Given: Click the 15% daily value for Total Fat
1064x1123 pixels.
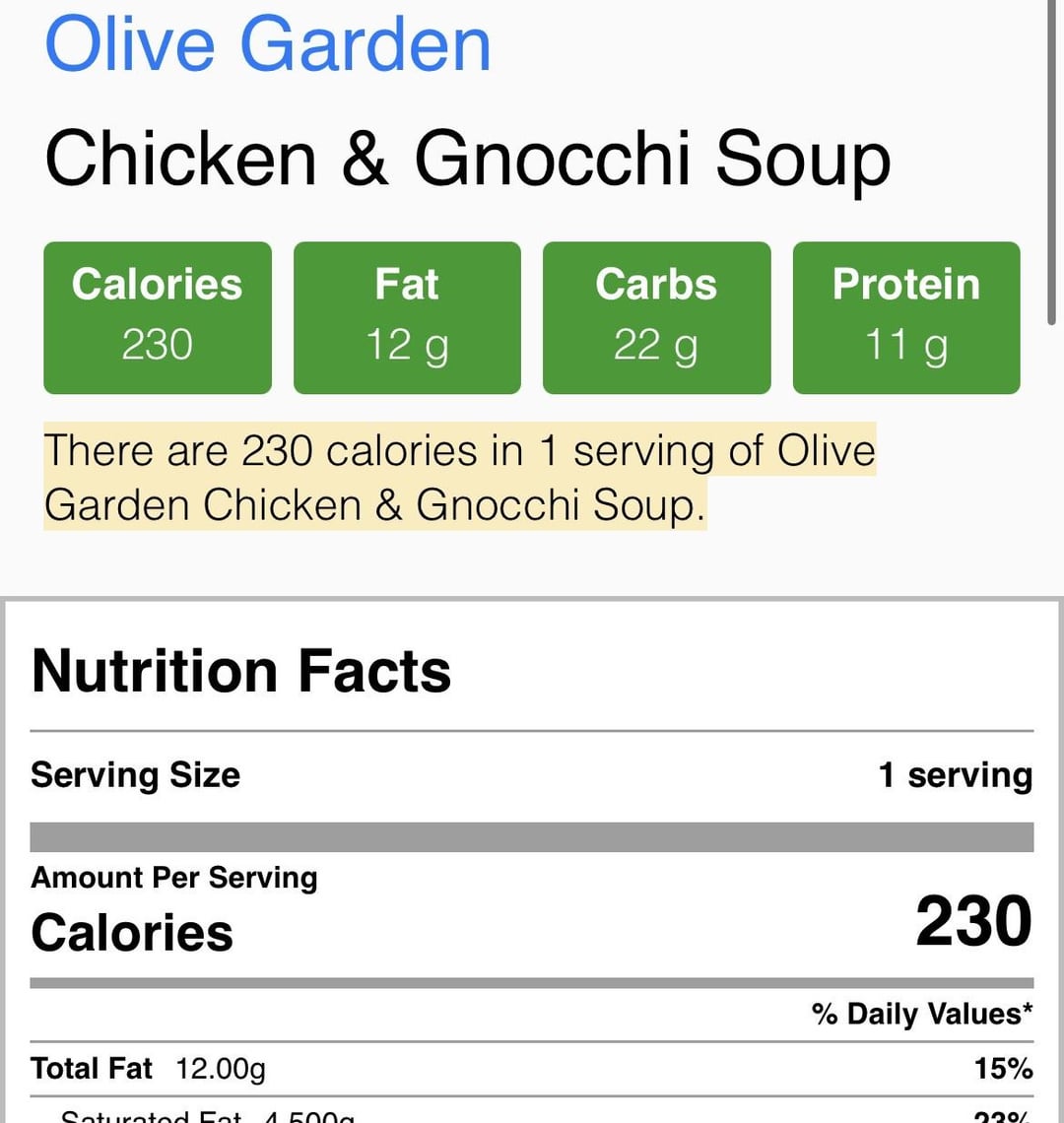Looking at the screenshot, I should click(x=1003, y=1069).
